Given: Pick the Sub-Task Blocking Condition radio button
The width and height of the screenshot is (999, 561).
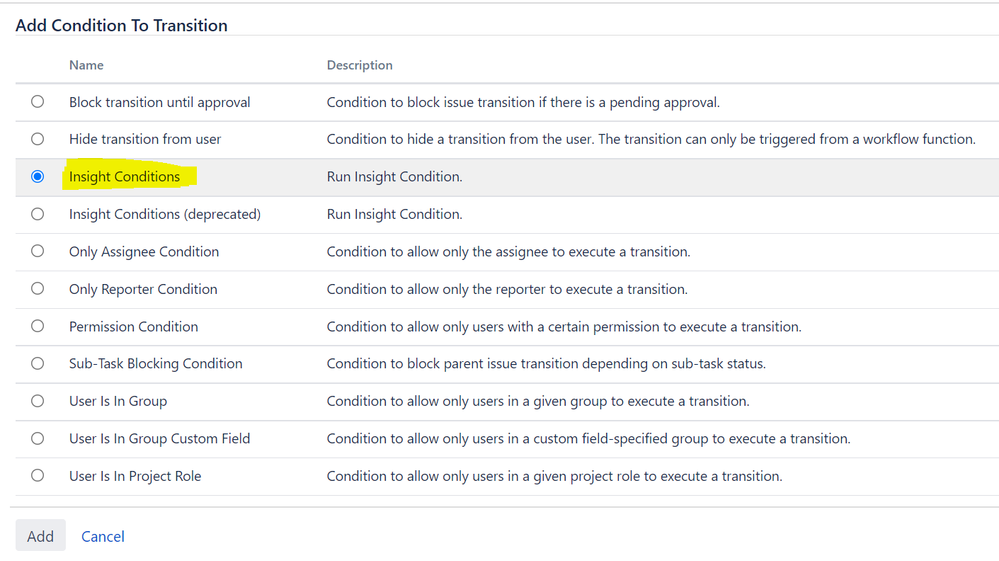Looking at the screenshot, I should click(38, 364).
